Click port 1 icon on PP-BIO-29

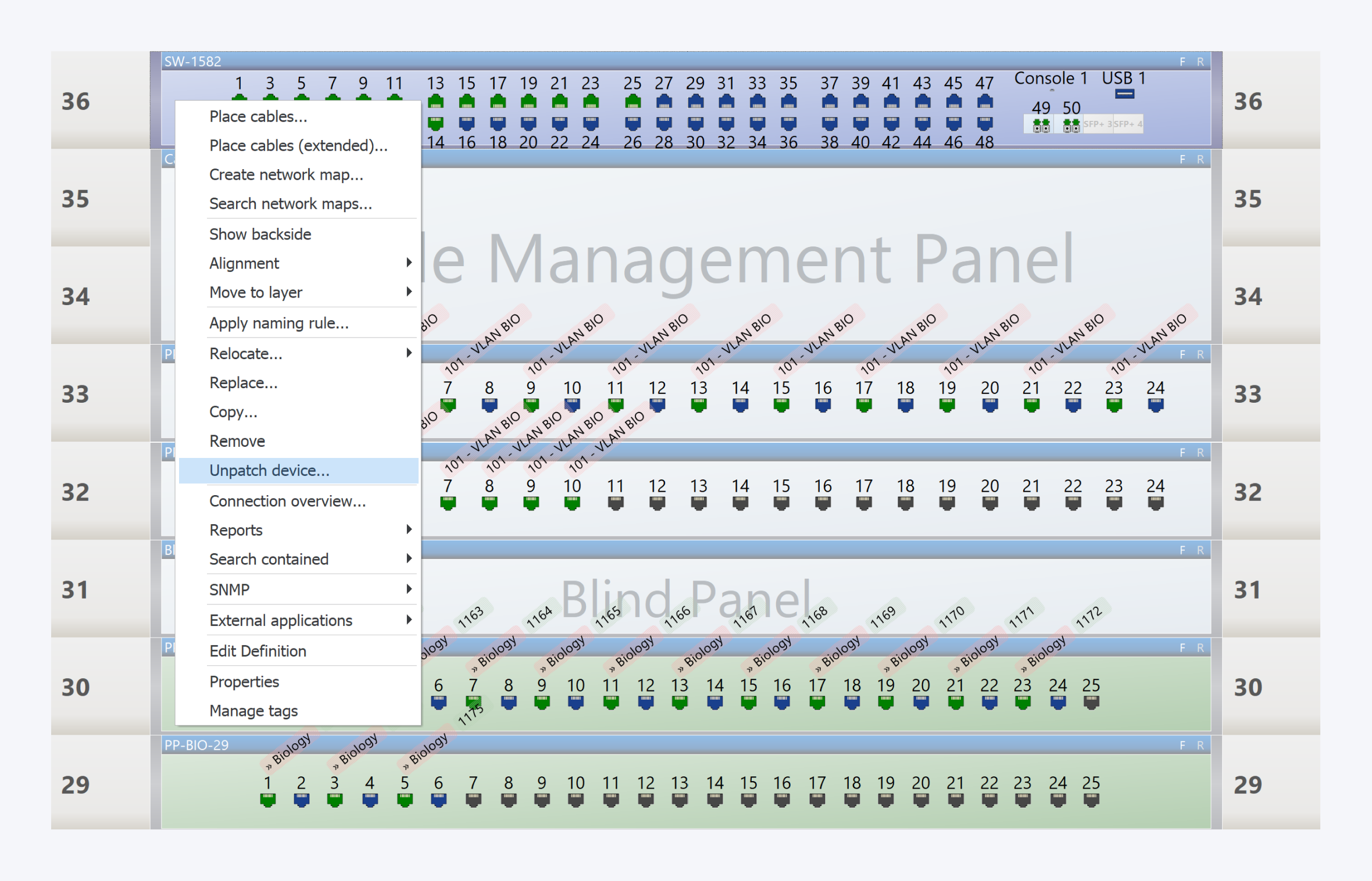(x=267, y=800)
